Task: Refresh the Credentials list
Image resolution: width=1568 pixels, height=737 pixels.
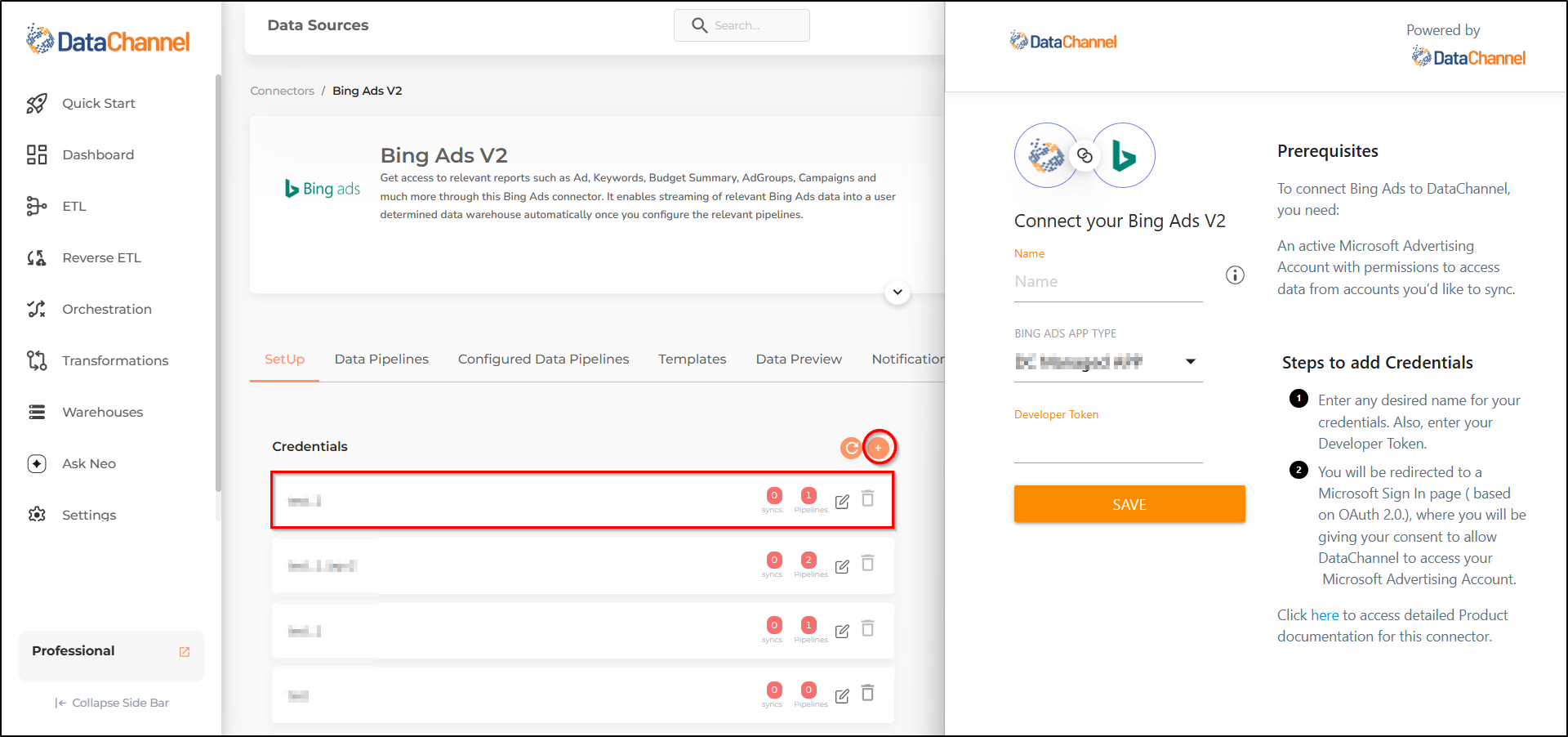Action: click(851, 447)
